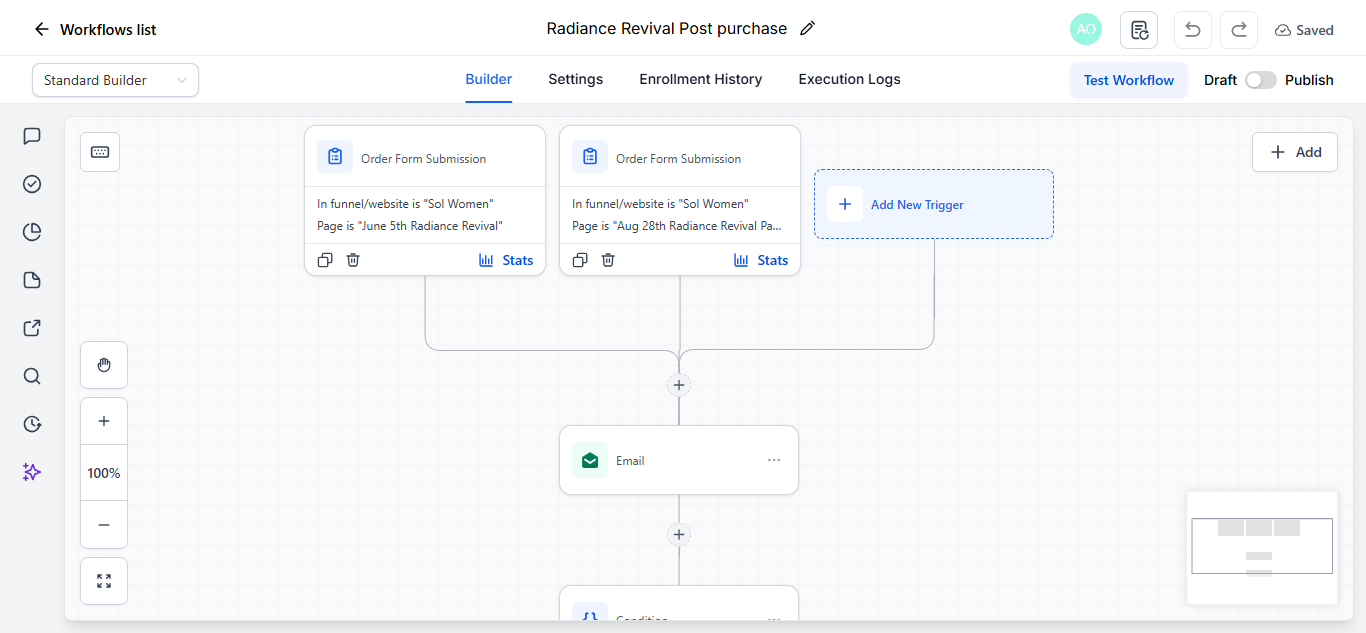The width and height of the screenshot is (1366, 633).
Task: Click the Aug 28th "In funnel/website is Sol Women" text
Action: coord(660,204)
